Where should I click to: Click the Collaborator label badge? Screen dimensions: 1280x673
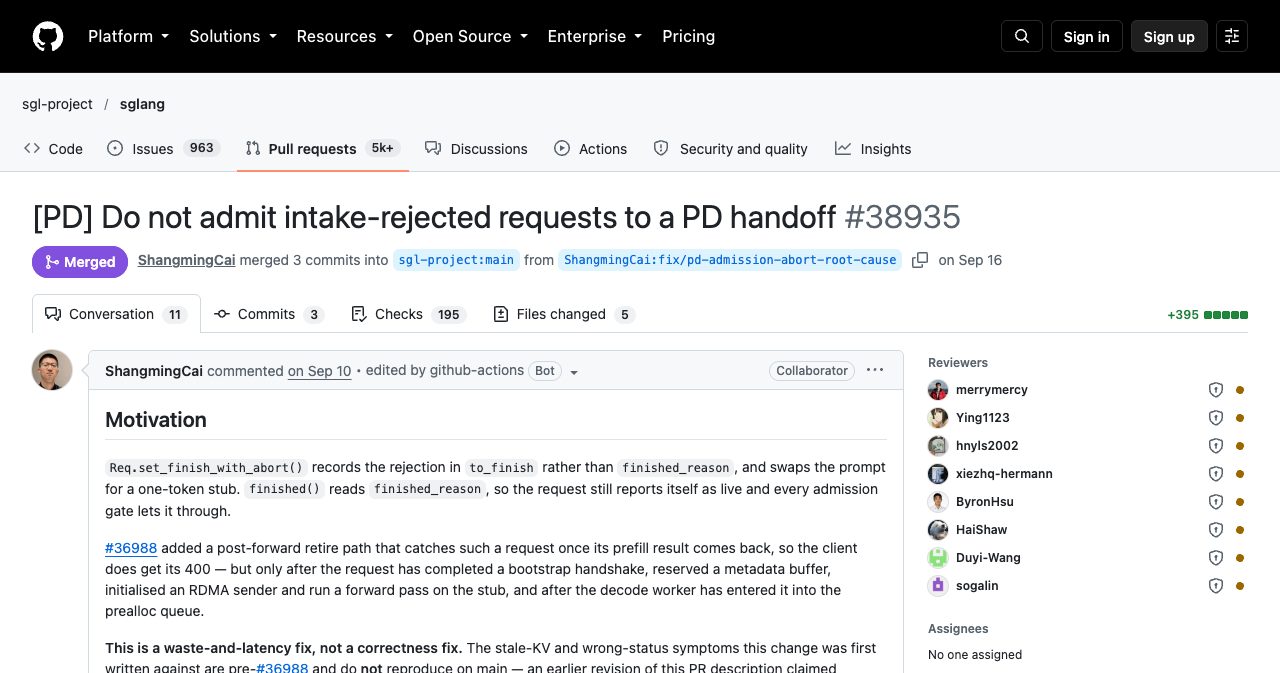(x=812, y=370)
